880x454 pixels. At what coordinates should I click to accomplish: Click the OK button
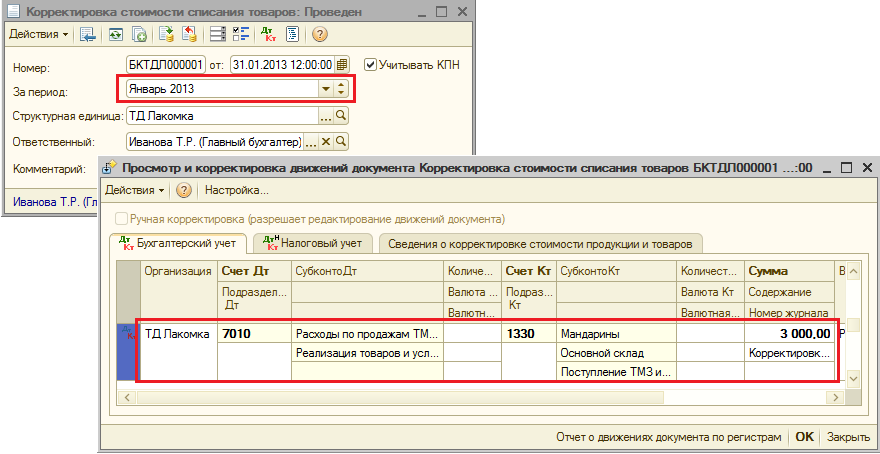804,437
